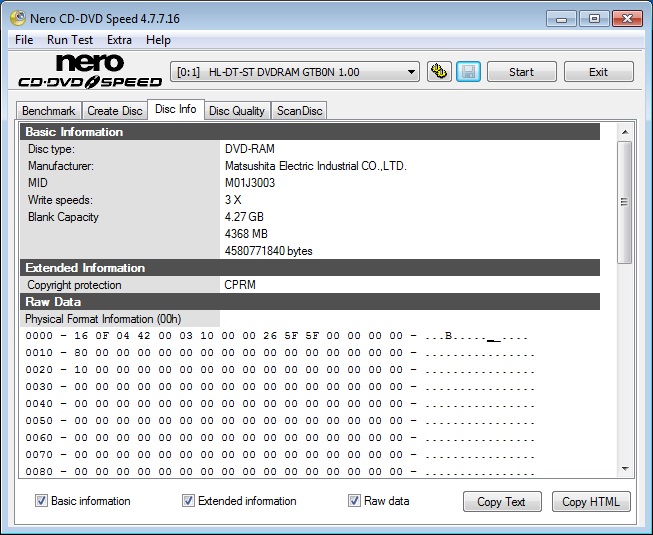
Task: Click the Disc type label
Action: pyautogui.click(x=51, y=149)
